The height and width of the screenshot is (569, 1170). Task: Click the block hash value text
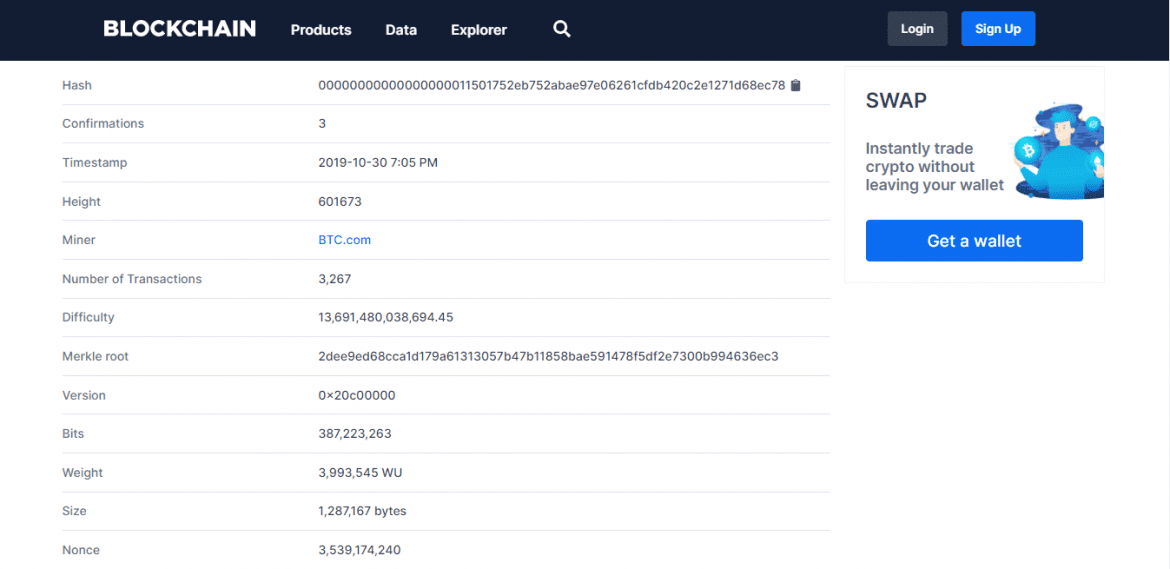[551, 85]
